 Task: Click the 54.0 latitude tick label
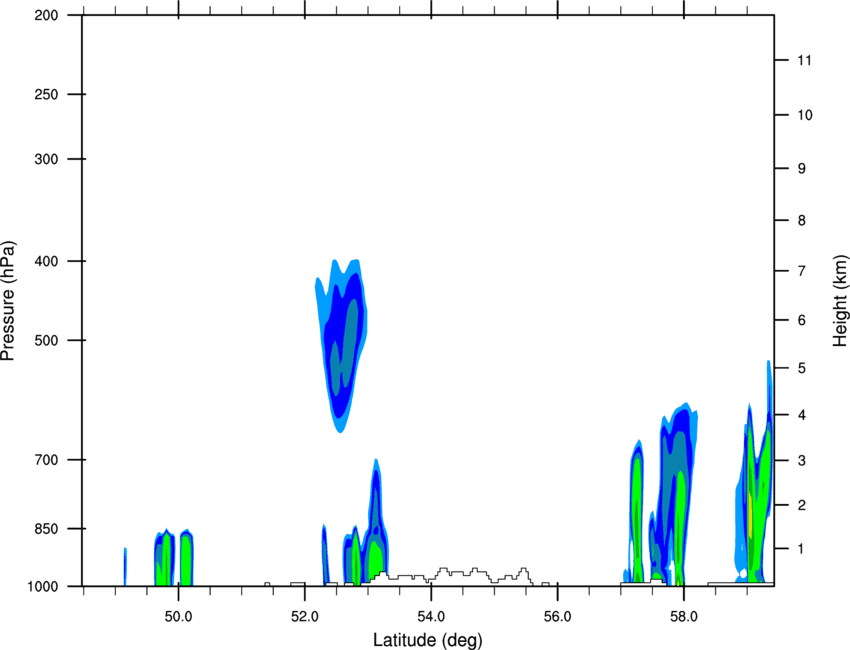[x=431, y=617]
